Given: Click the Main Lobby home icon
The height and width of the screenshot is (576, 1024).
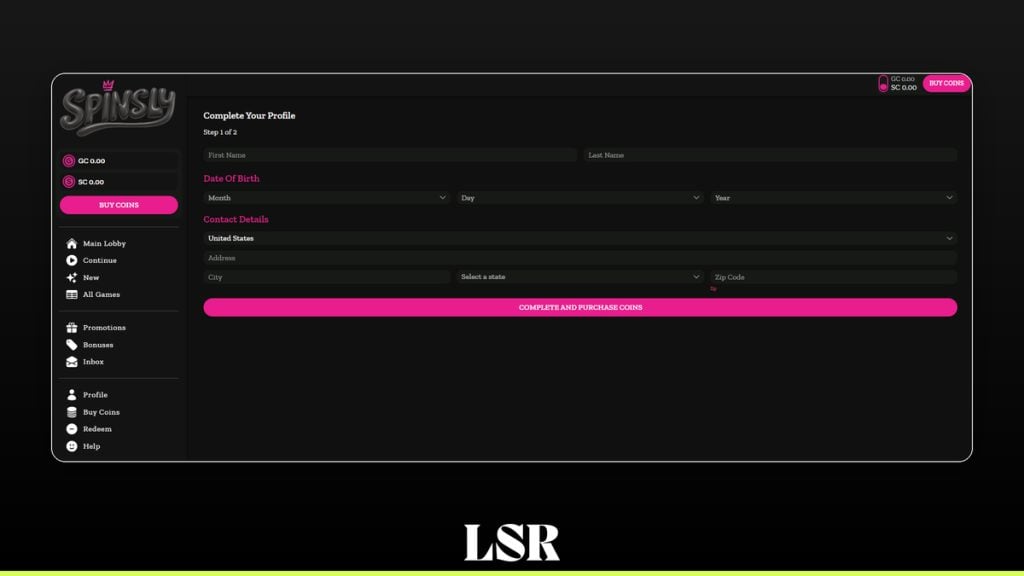Looking at the screenshot, I should click(72, 244).
